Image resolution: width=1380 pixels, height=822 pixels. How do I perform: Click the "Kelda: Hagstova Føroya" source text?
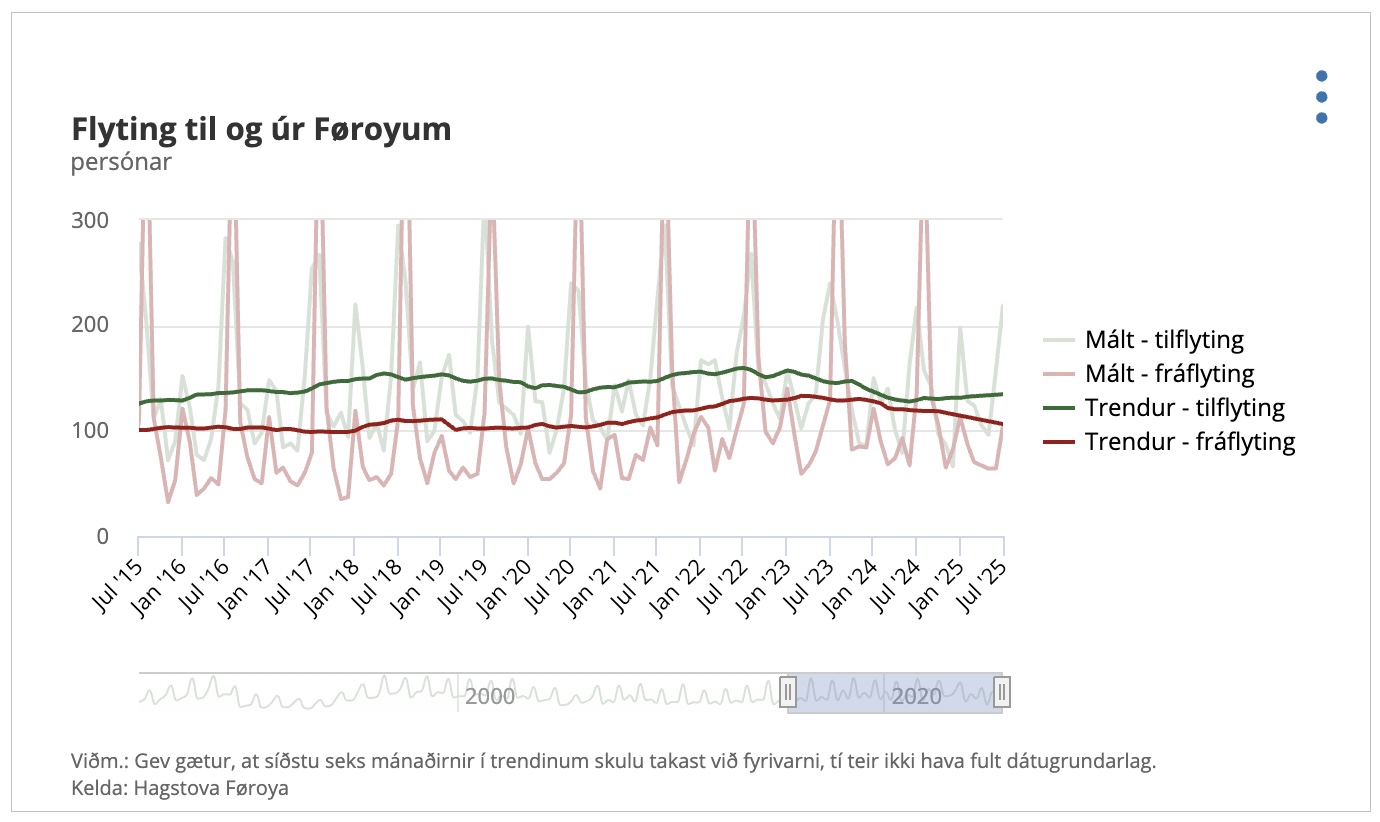180,788
